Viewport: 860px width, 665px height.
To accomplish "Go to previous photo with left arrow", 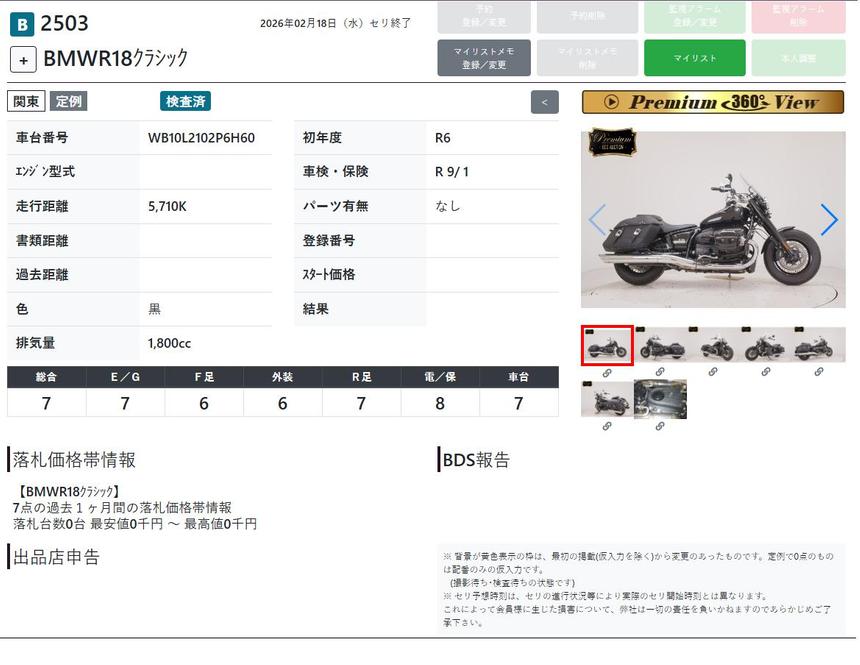I will (597, 220).
